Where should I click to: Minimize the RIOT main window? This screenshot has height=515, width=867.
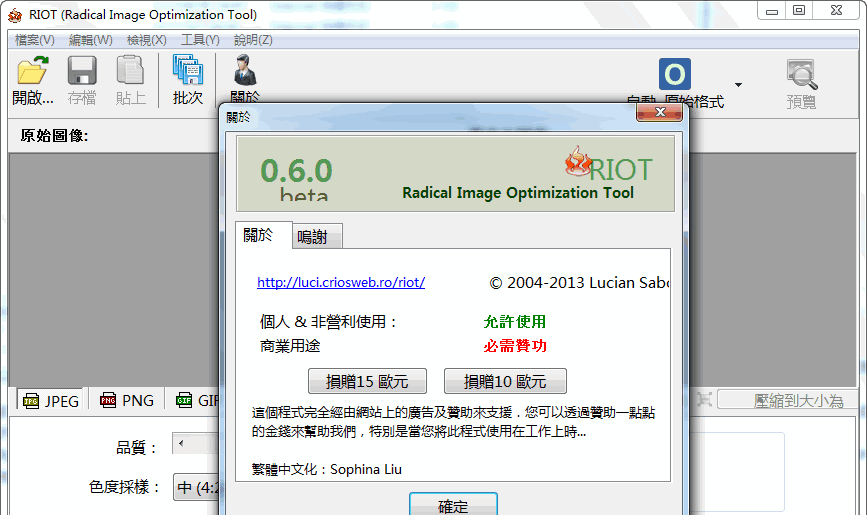(772, 10)
